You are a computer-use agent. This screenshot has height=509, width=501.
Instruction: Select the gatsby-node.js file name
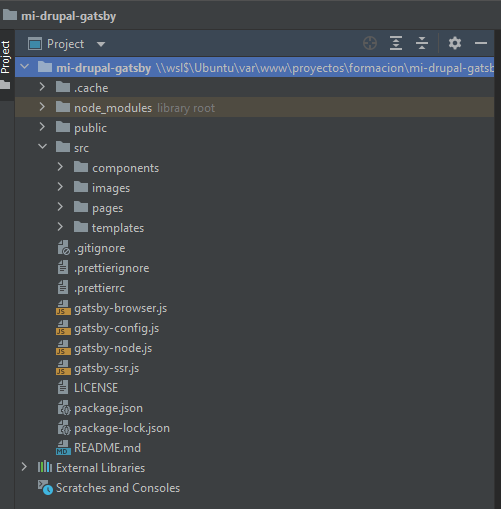click(113, 348)
